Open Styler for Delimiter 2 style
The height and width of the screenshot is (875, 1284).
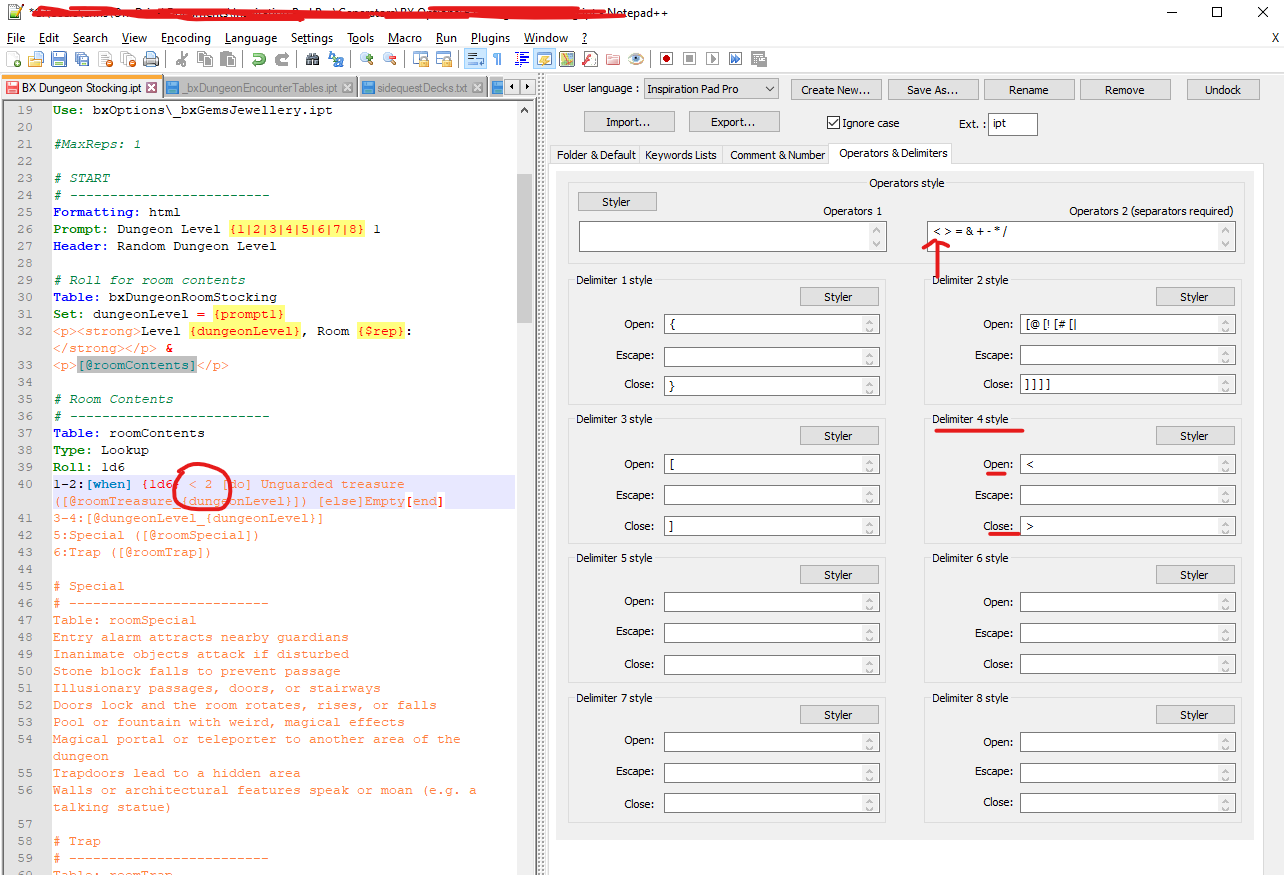[1195, 297]
